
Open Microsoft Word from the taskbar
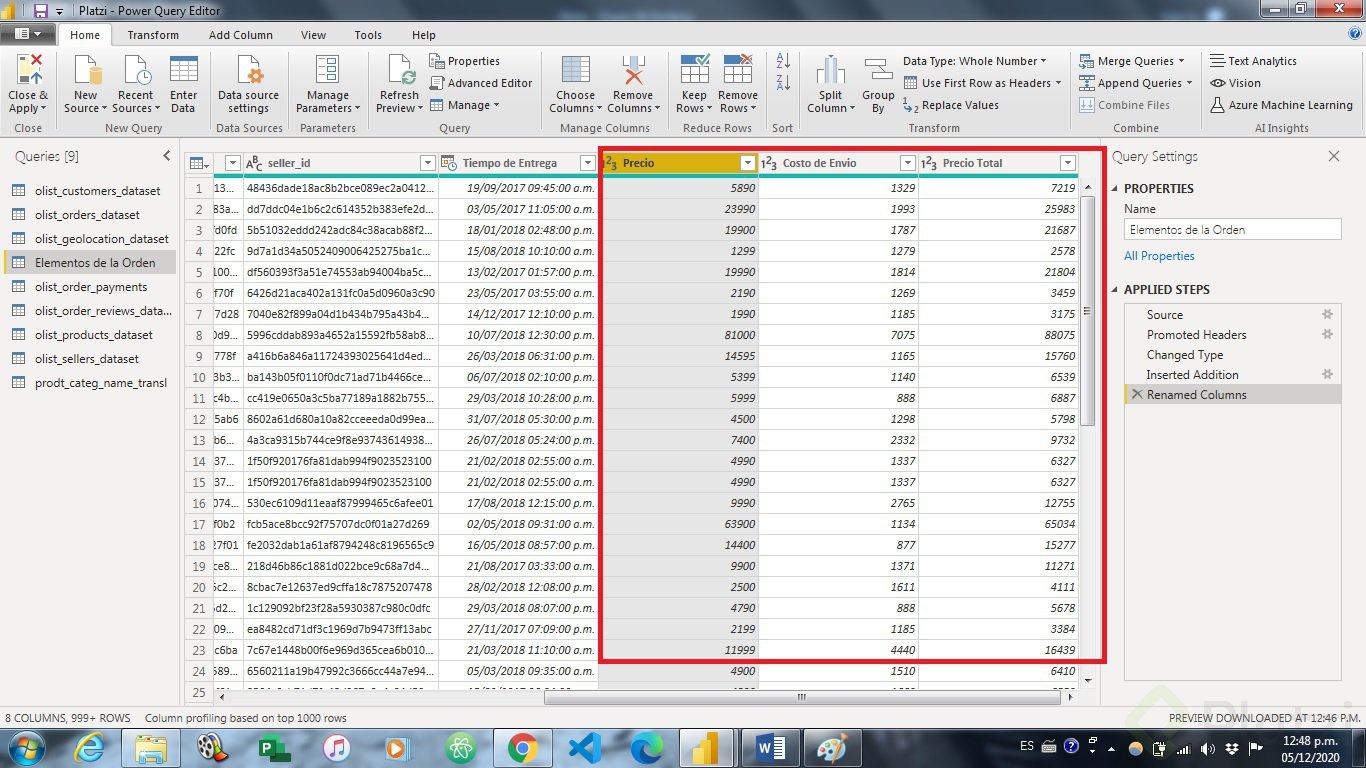pos(771,748)
